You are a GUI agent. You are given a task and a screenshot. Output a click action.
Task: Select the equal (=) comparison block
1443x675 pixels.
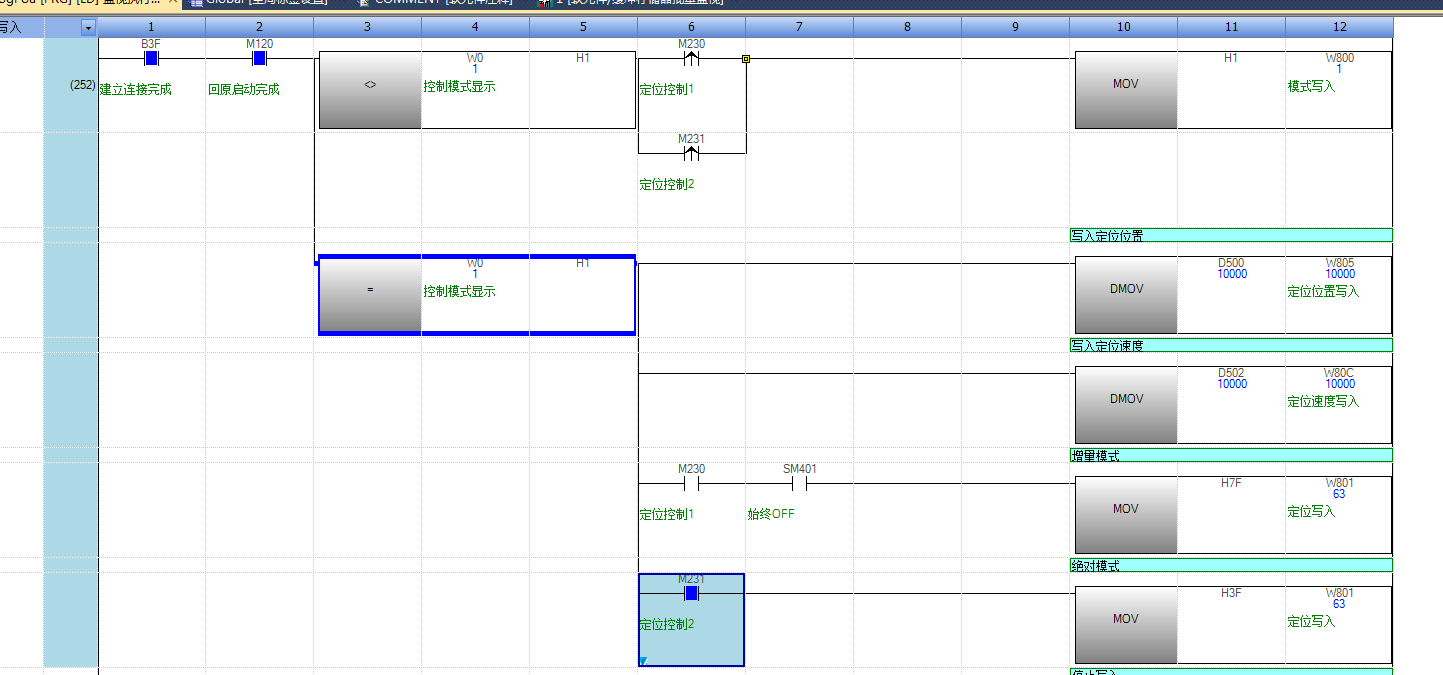(370, 295)
